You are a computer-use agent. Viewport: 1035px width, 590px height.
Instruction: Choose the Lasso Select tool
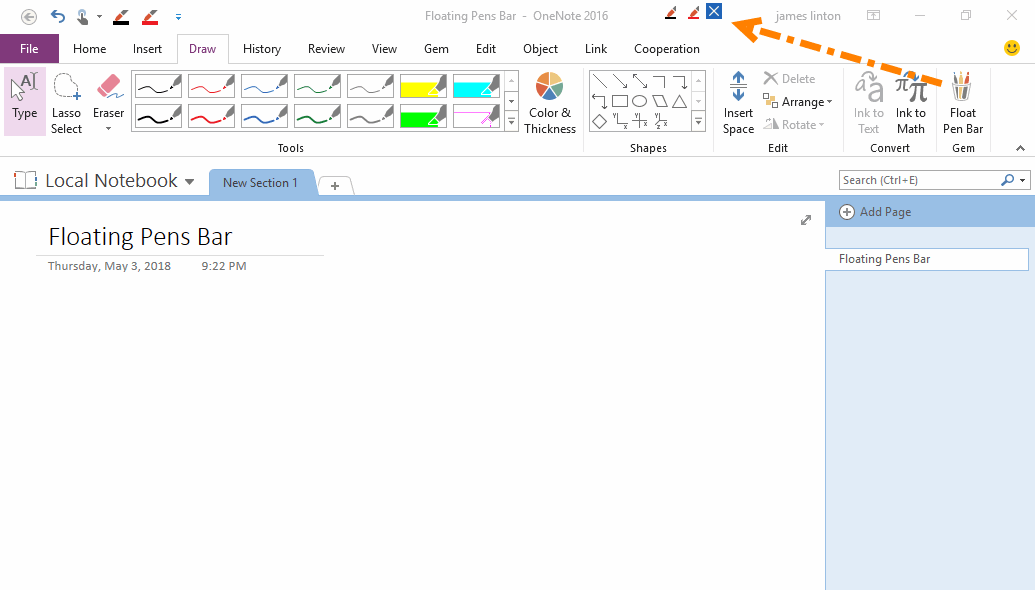pyautogui.click(x=67, y=103)
